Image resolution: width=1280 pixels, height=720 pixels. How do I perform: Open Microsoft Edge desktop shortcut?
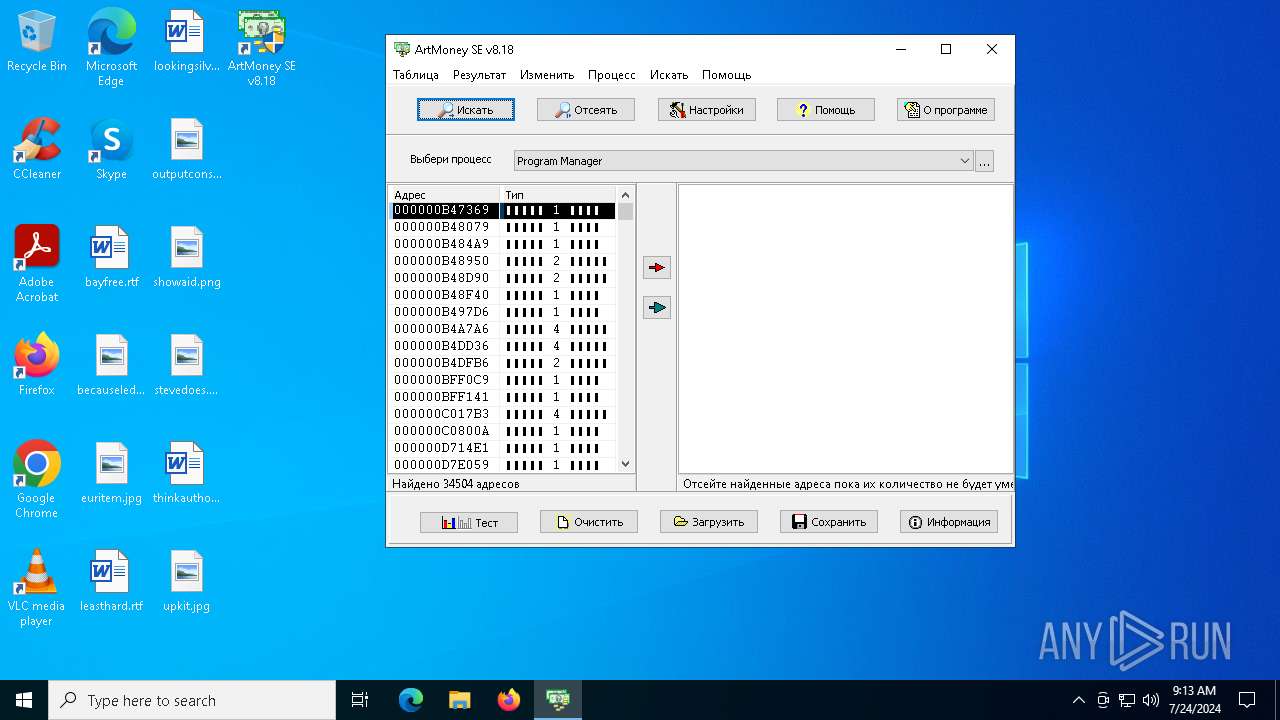(x=111, y=48)
